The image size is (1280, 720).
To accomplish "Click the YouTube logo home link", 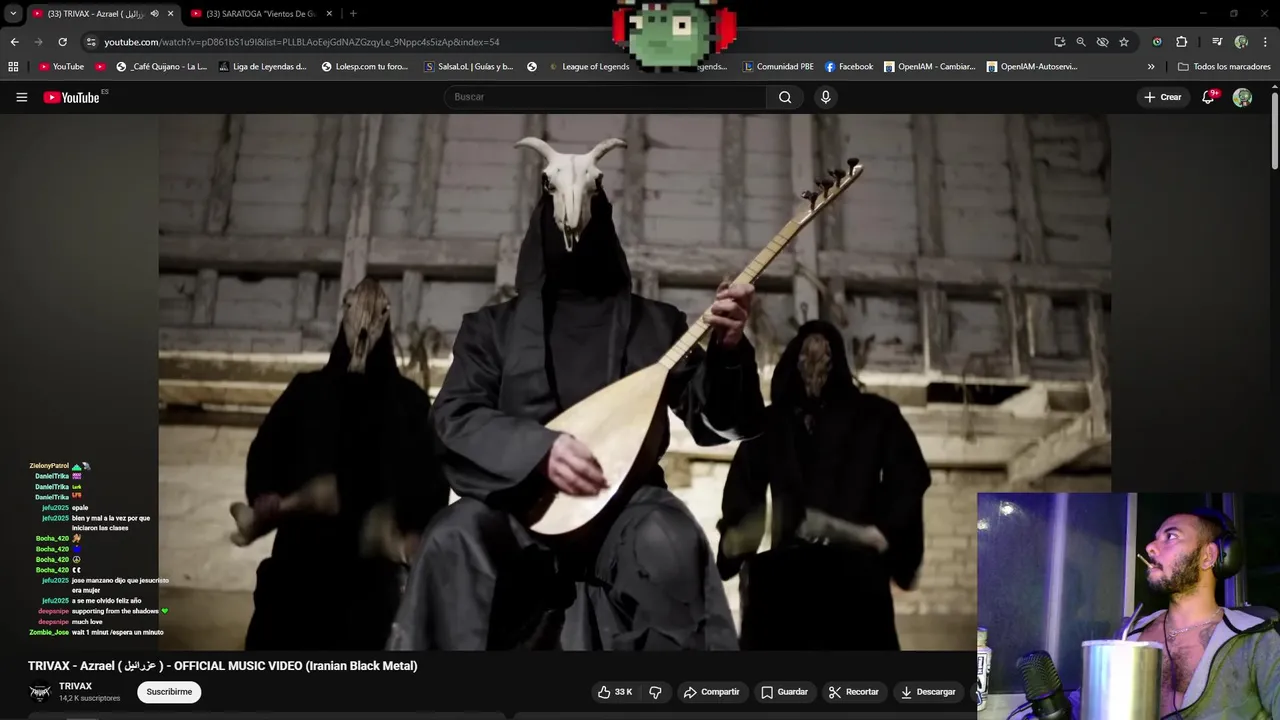I will point(71,97).
